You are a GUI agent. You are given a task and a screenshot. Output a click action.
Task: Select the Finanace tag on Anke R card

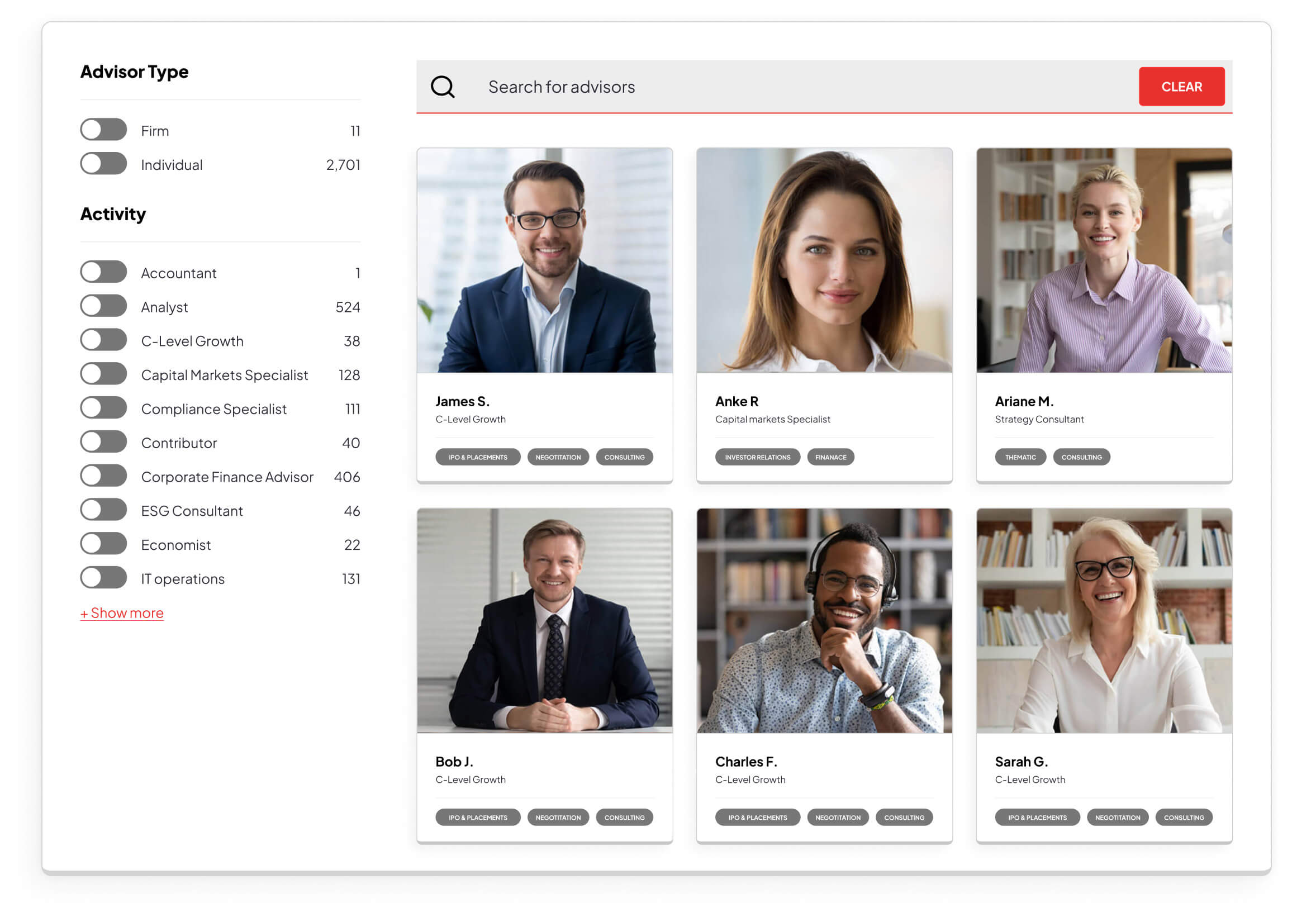[830, 457]
